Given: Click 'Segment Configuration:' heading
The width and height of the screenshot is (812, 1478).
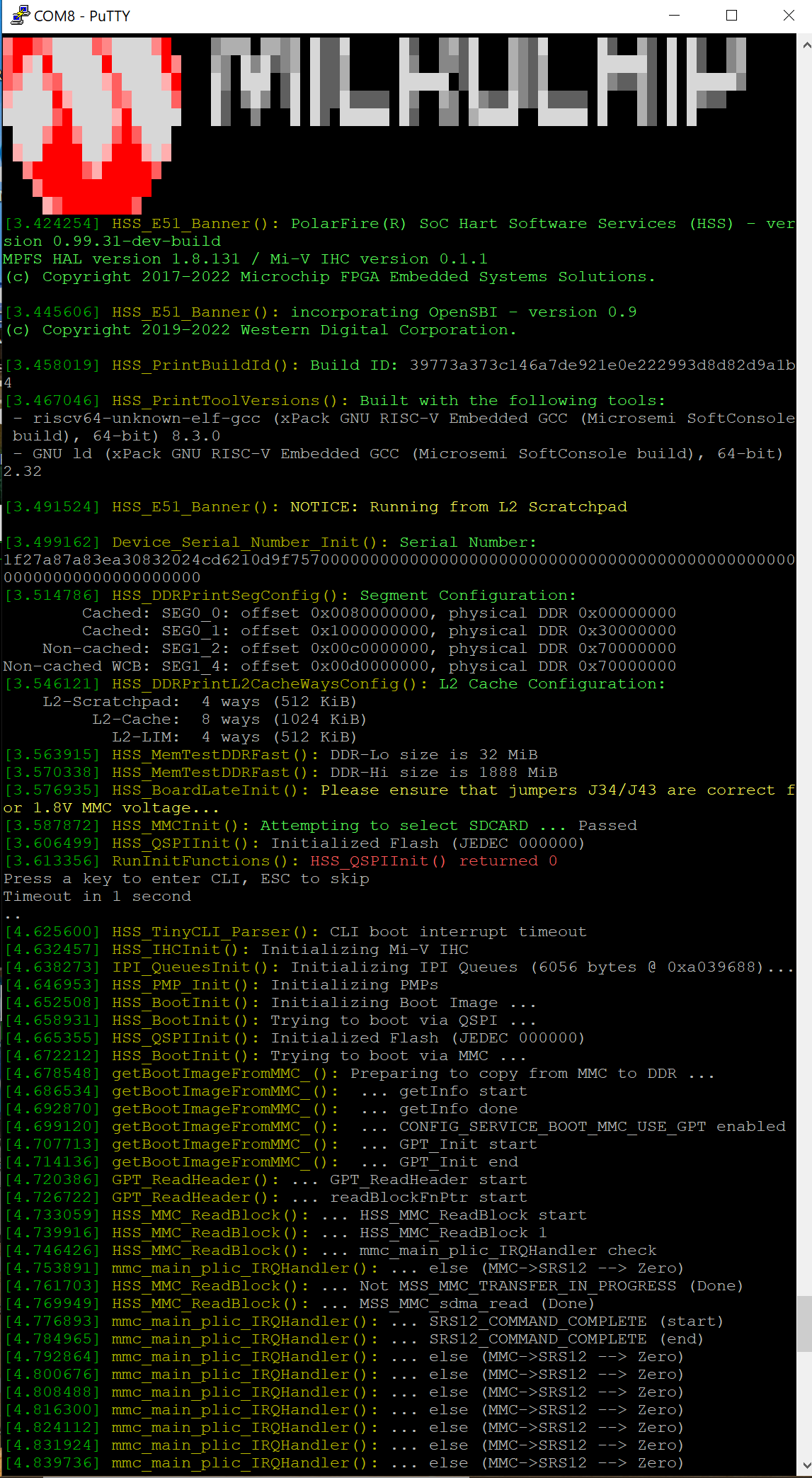Looking at the screenshot, I should click(468, 595).
